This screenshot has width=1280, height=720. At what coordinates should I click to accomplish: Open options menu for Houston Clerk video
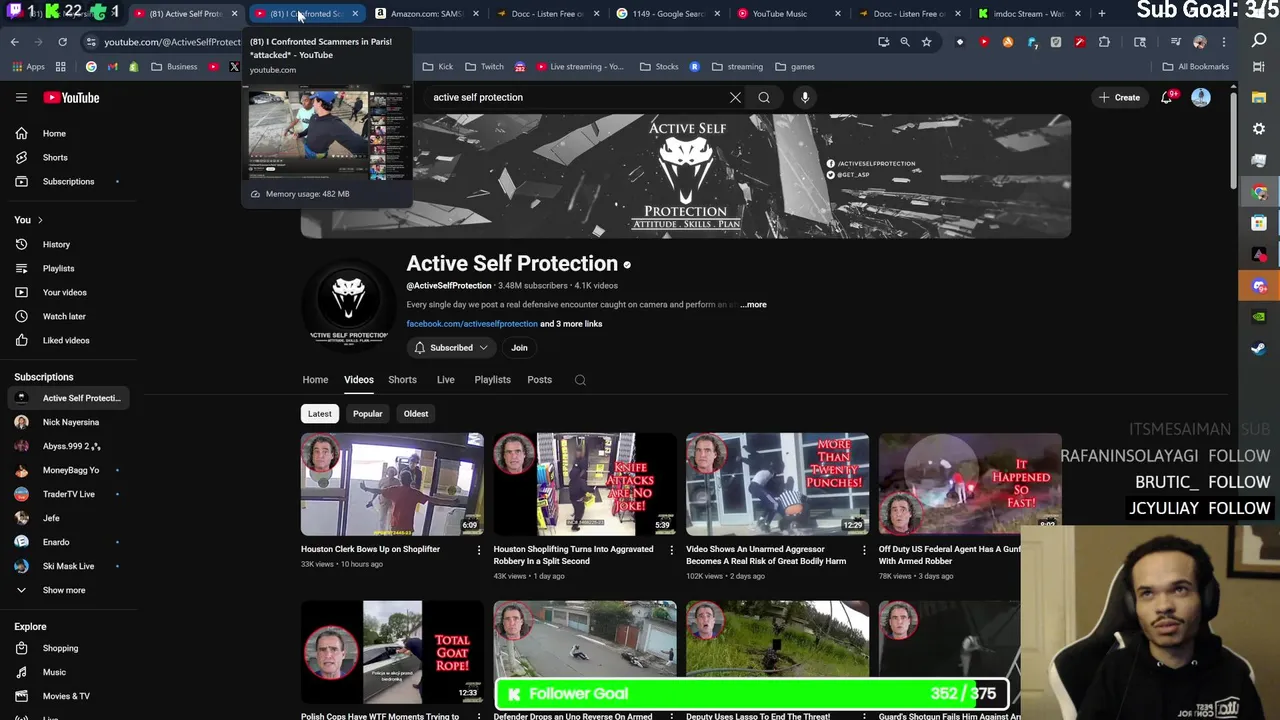click(x=478, y=550)
